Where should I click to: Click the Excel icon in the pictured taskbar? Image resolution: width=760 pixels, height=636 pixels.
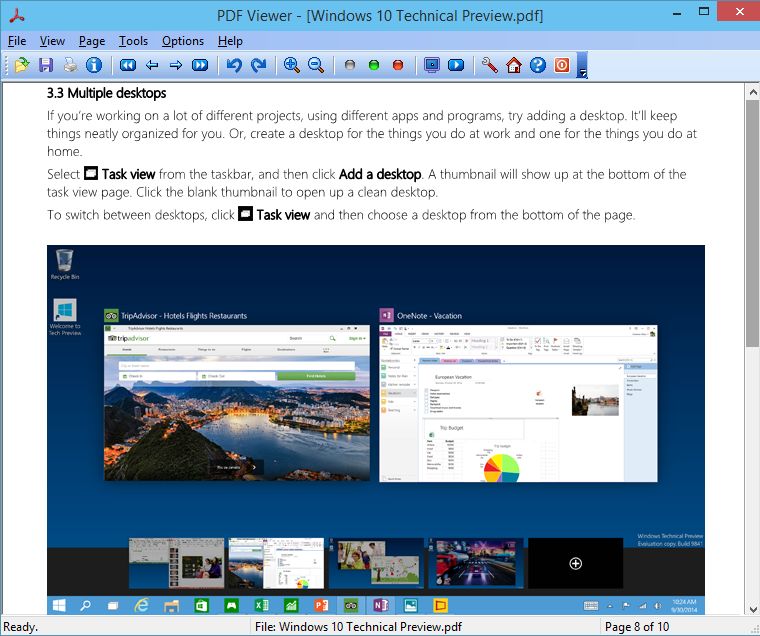262,605
